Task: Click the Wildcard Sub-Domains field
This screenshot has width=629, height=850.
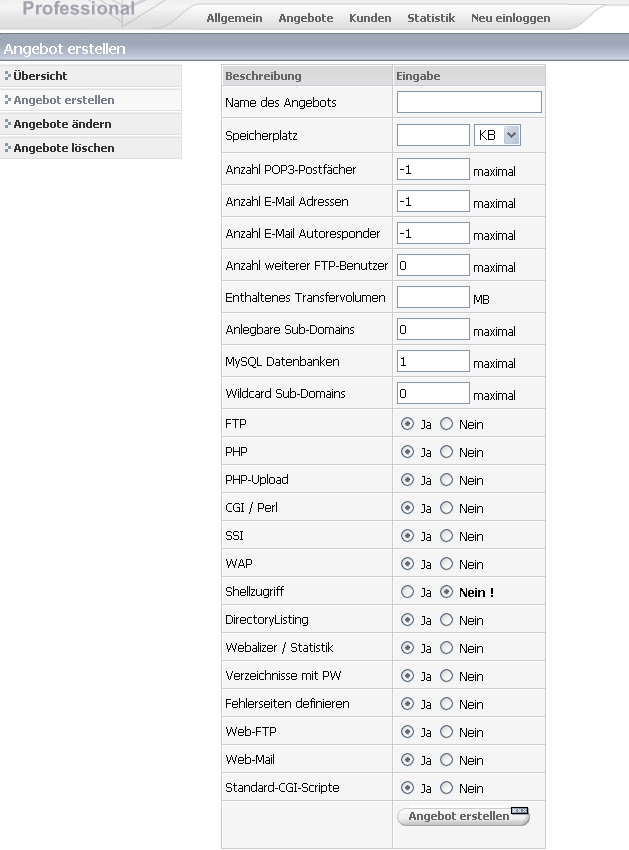Action: 433,393
